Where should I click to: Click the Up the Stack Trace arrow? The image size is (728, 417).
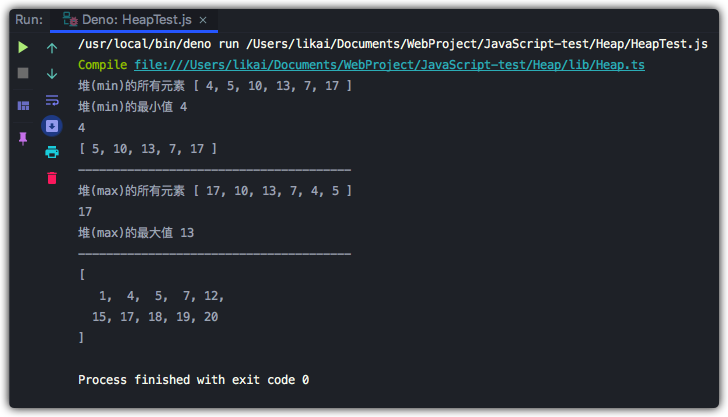tap(52, 48)
